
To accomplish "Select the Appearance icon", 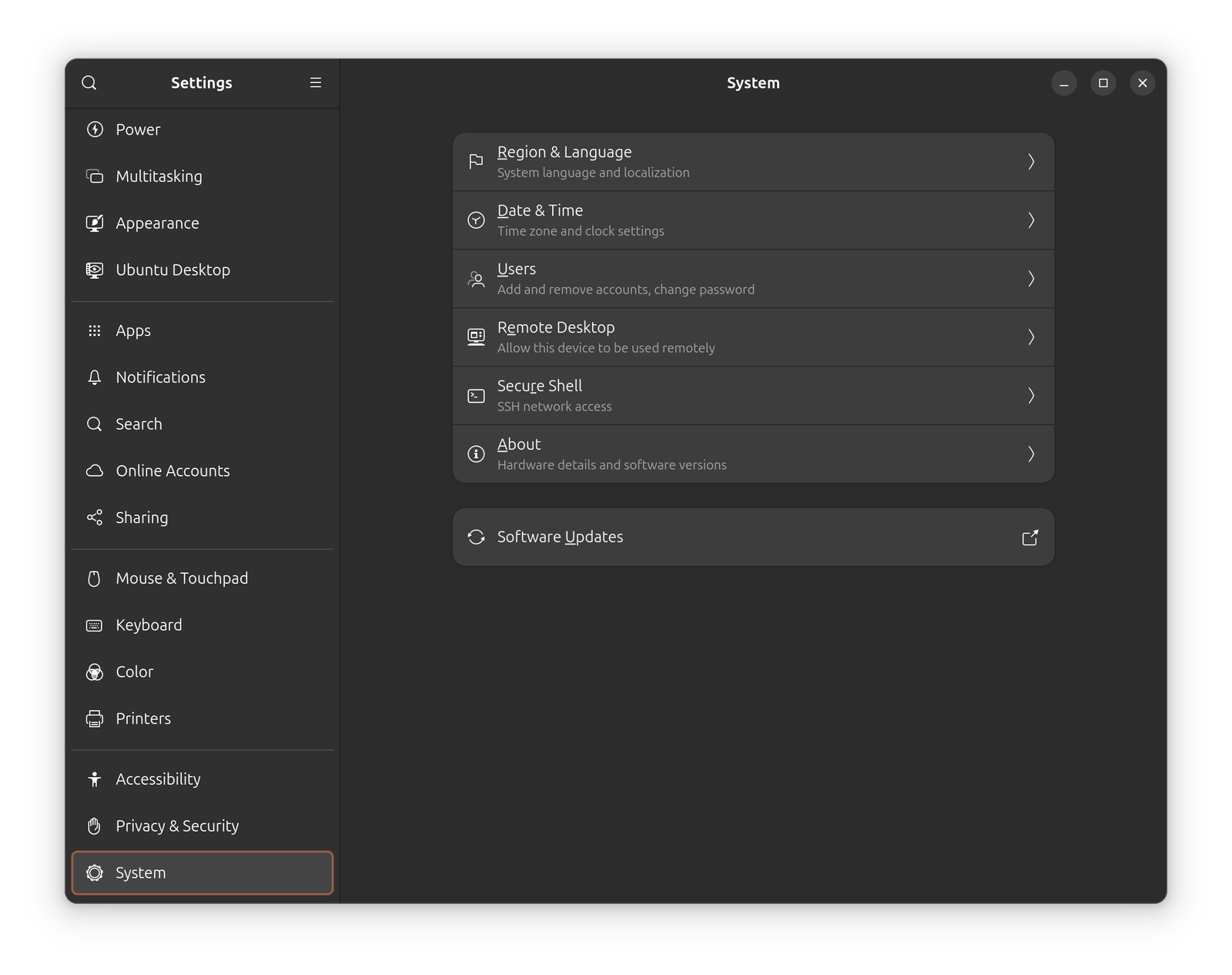I will tap(94, 223).
